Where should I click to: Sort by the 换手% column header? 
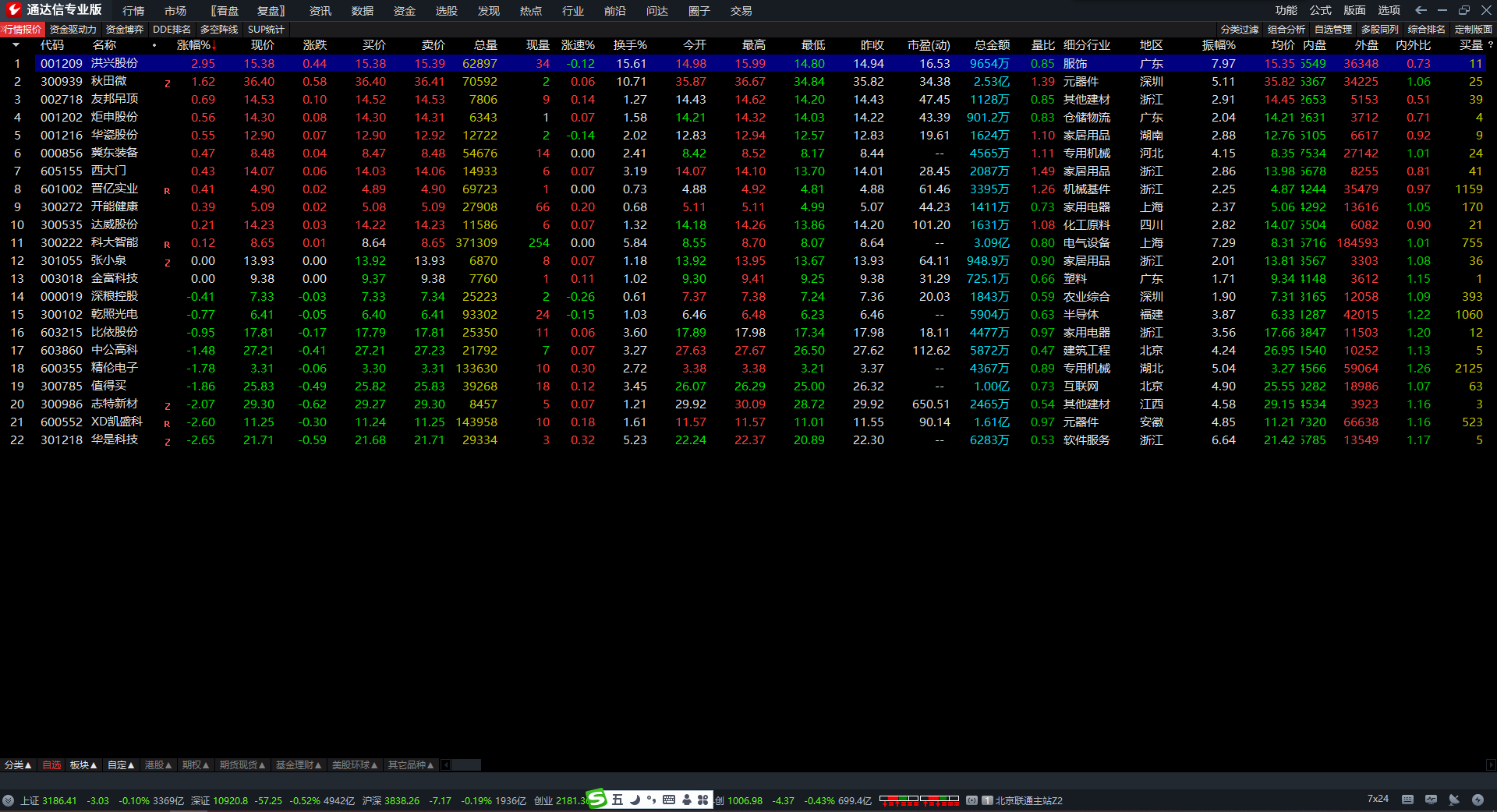point(630,45)
